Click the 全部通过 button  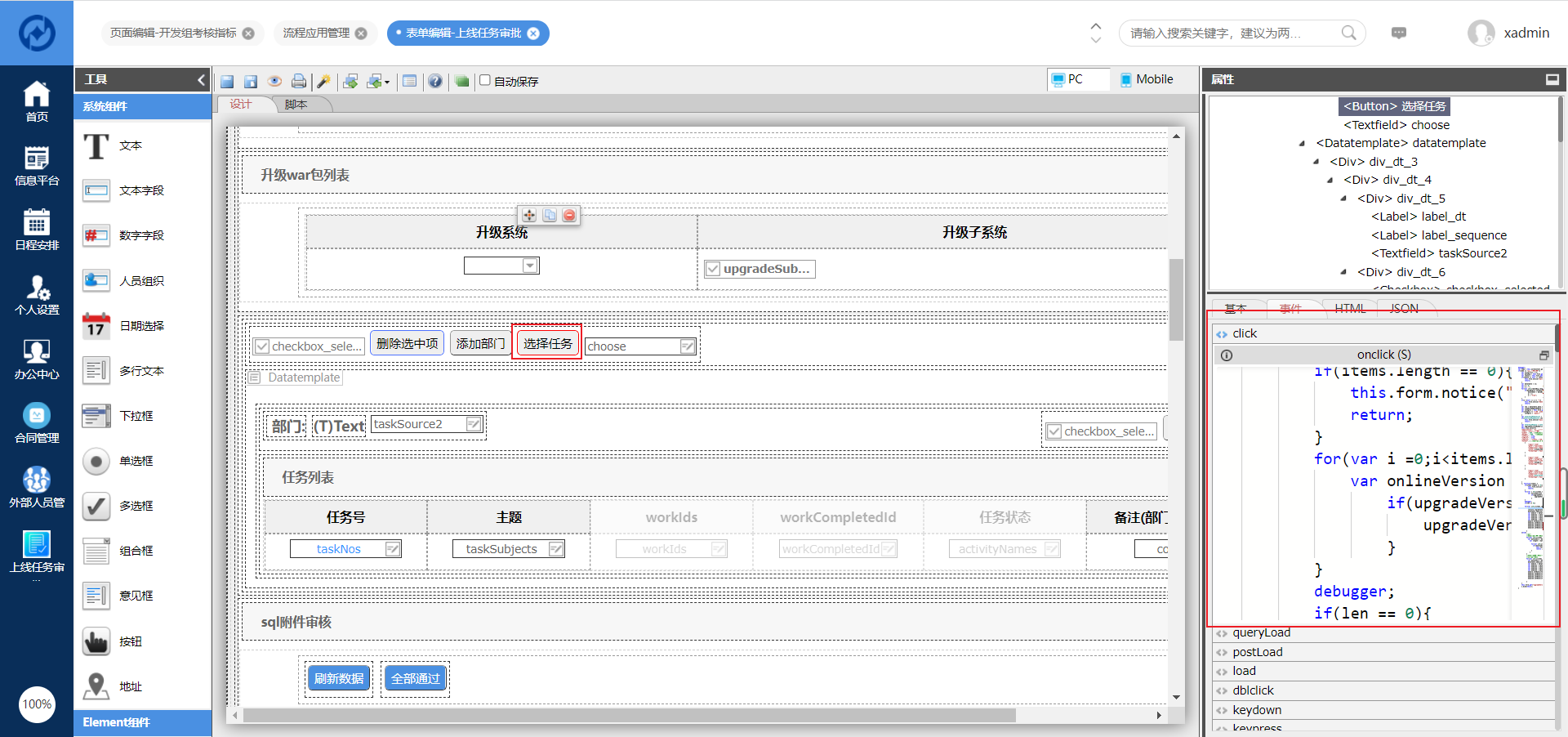pyautogui.click(x=415, y=678)
